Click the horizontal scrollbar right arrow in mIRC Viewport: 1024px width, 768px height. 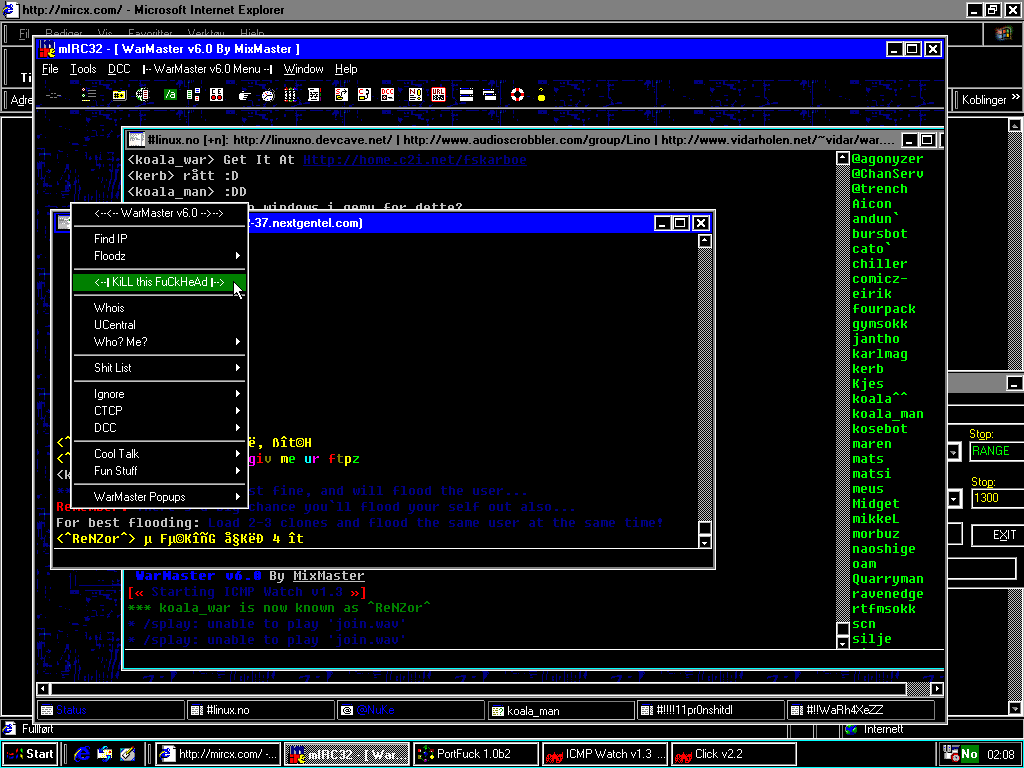(937, 688)
